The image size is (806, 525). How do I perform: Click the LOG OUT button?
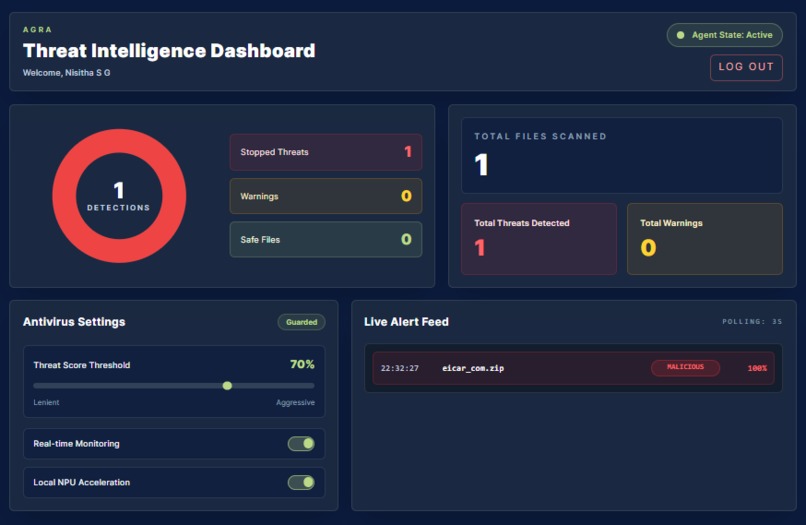pyautogui.click(x=746, y=67)
